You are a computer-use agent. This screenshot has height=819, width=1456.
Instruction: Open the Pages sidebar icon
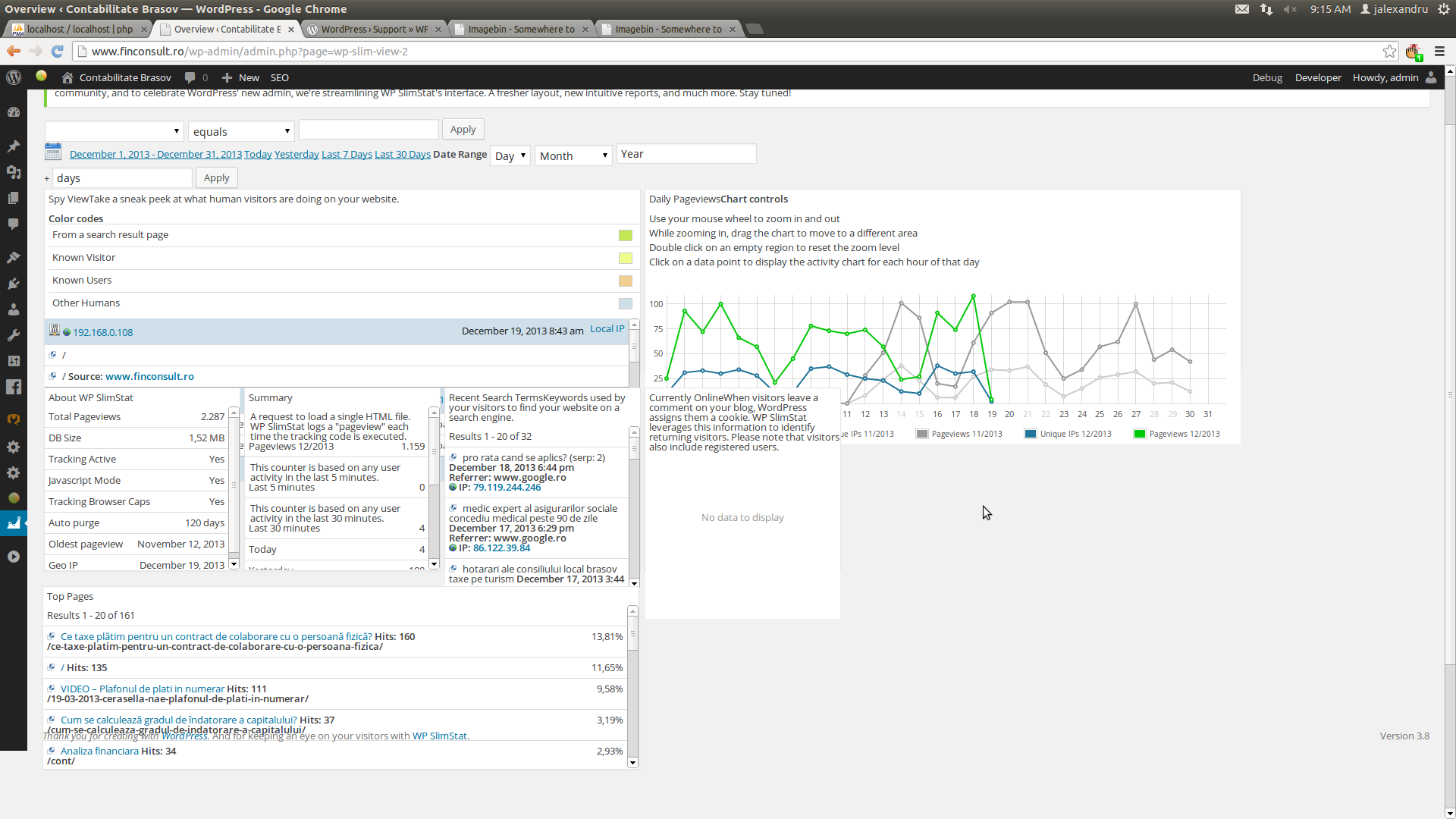pyautogui.click(x=14, y=198)
